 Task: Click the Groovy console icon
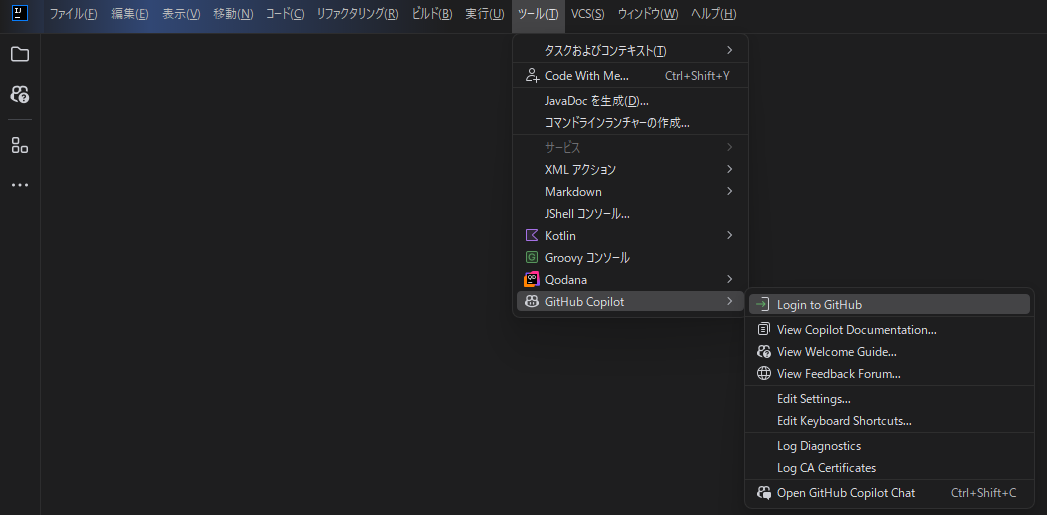[532, 258]
